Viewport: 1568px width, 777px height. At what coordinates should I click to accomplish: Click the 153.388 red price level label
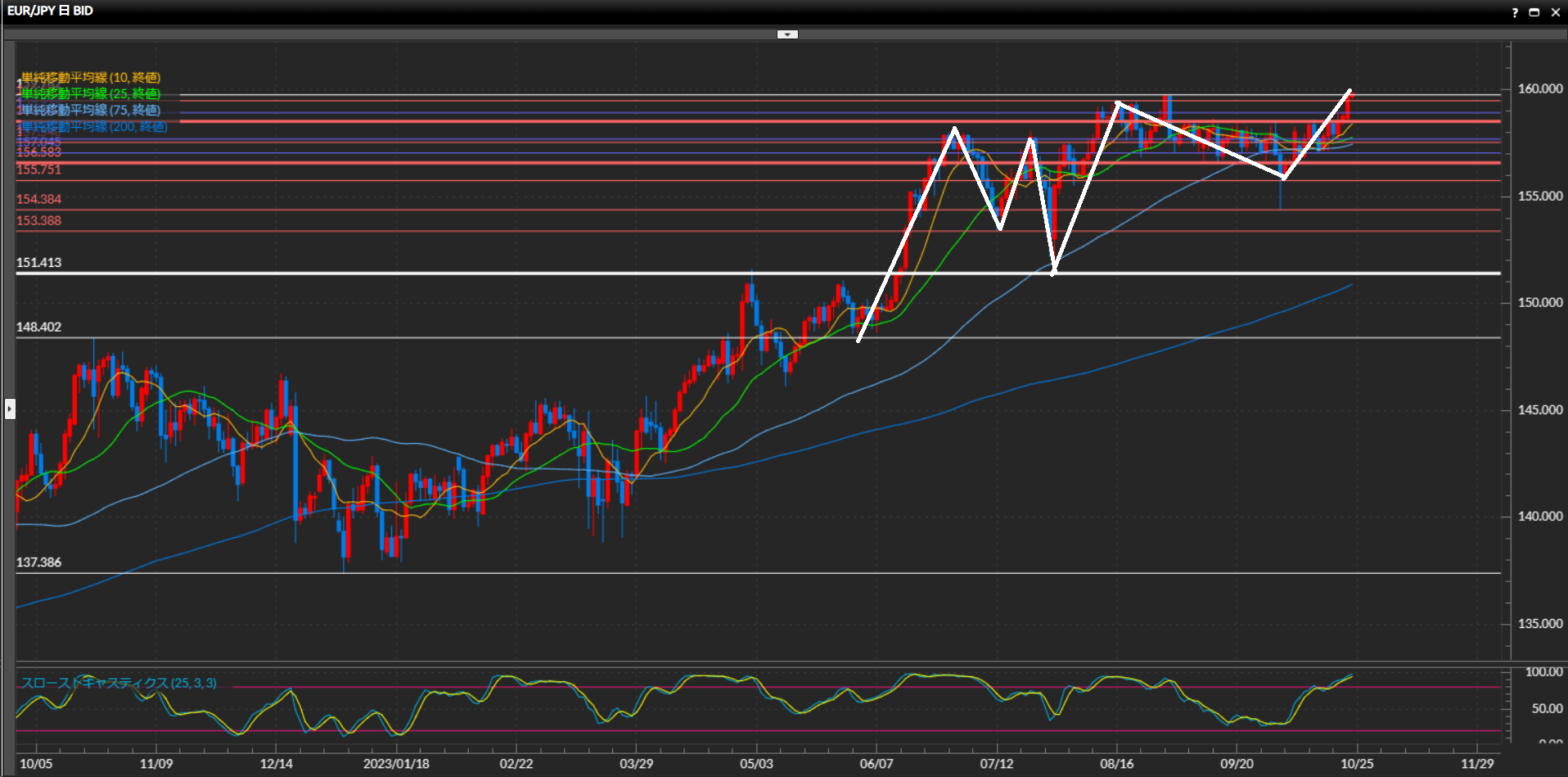point(38,221)
